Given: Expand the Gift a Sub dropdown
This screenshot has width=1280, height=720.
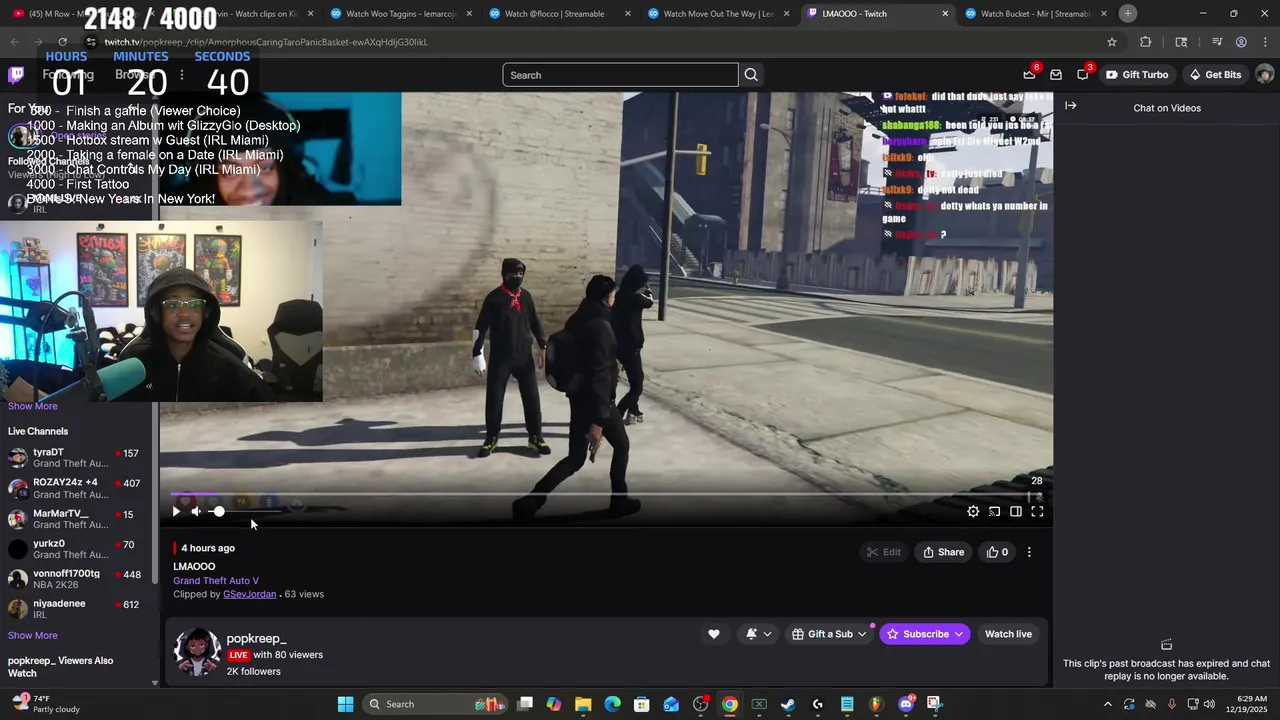Looking at the screenshot, I should point(829,634).
